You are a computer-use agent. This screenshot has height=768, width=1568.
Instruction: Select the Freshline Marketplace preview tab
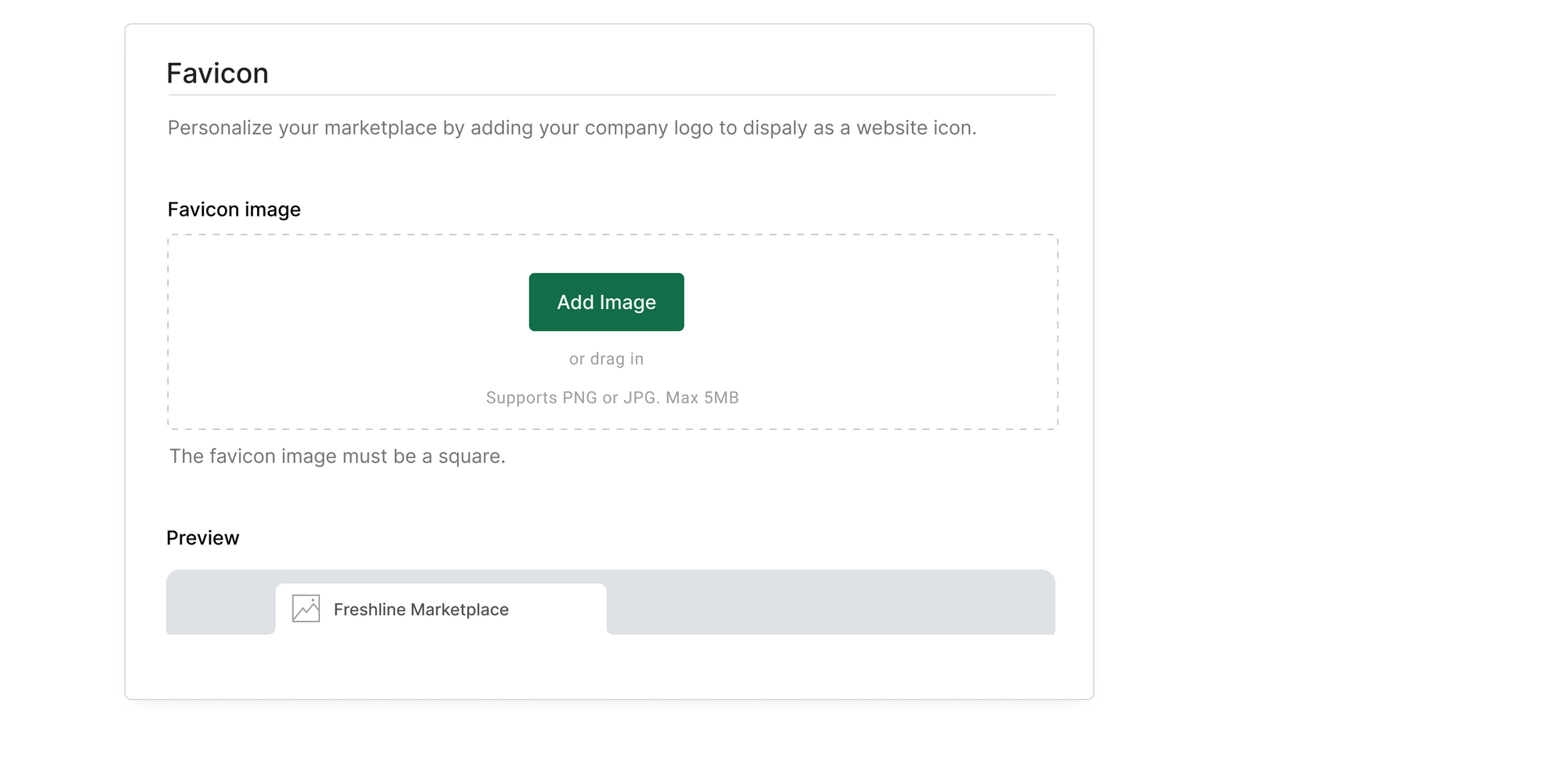(x=441, y=609)
